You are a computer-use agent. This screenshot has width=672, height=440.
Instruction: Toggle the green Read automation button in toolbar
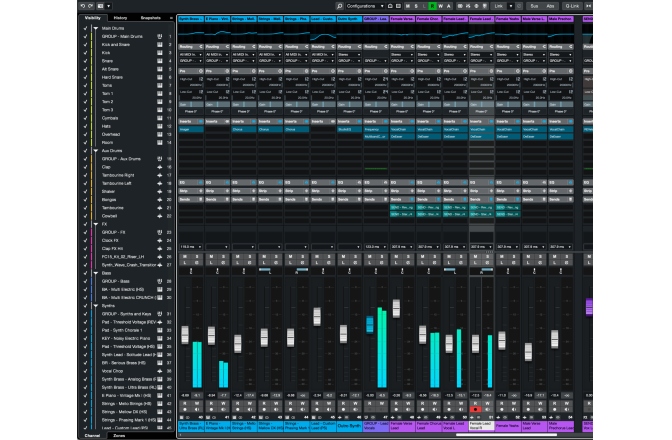(435, 5)
